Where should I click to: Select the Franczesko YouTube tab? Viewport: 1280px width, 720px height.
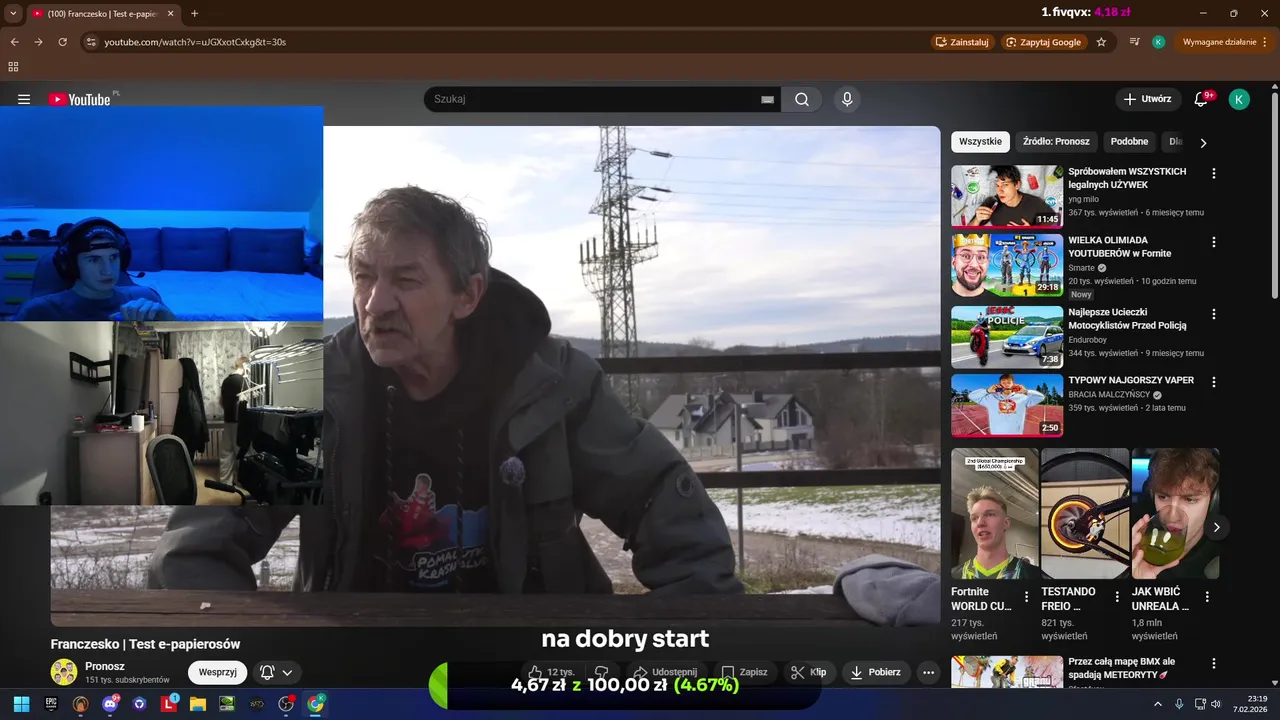click(x=103, y=13)
